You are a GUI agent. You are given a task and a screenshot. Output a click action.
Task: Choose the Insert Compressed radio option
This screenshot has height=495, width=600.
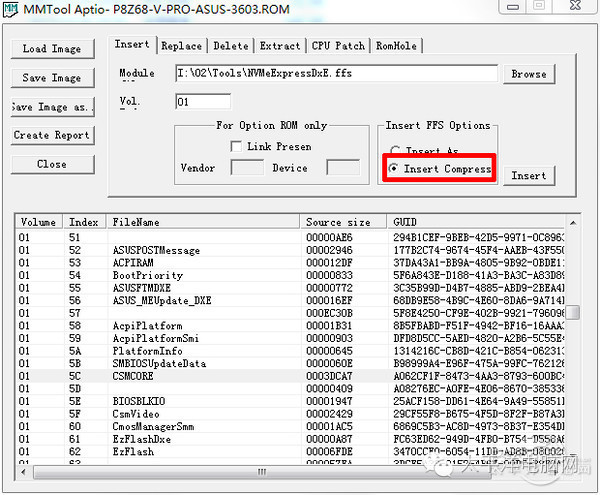coord(394,169)
